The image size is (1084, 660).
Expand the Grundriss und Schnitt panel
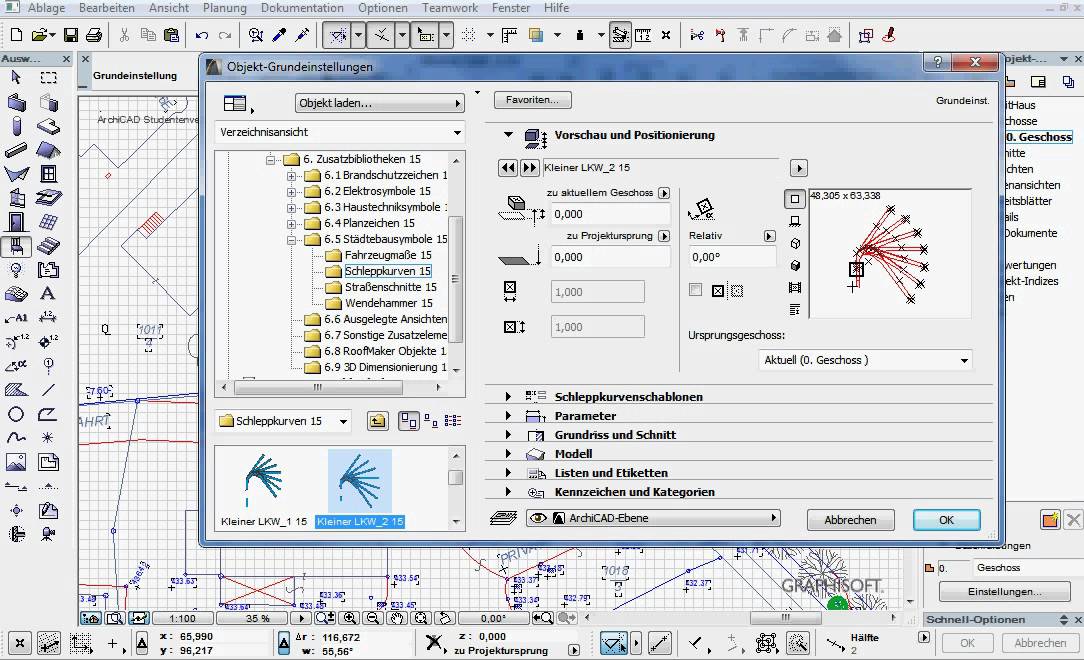(x=508, y=435)
